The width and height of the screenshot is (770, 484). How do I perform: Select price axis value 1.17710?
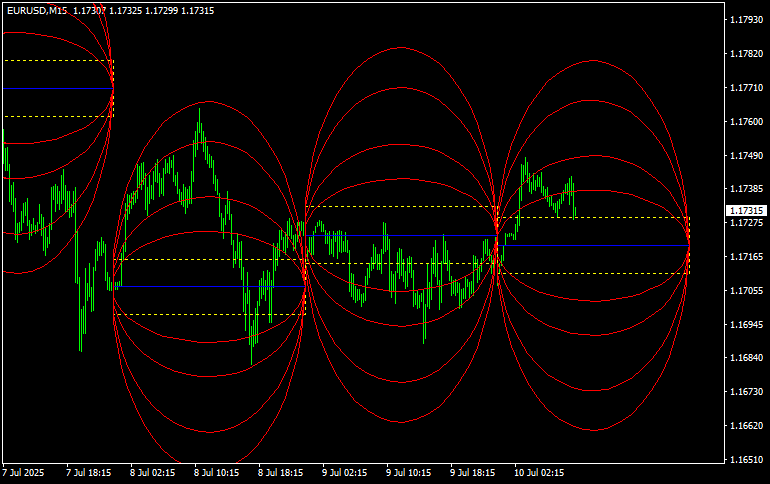[x=746, y=87]
